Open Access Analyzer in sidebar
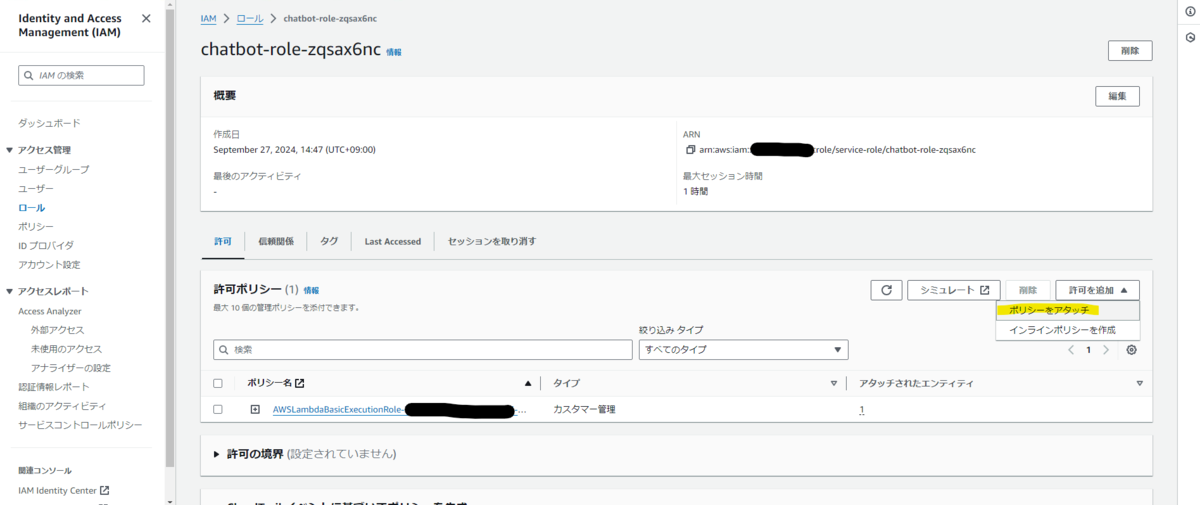 click(x=50, y=311)
